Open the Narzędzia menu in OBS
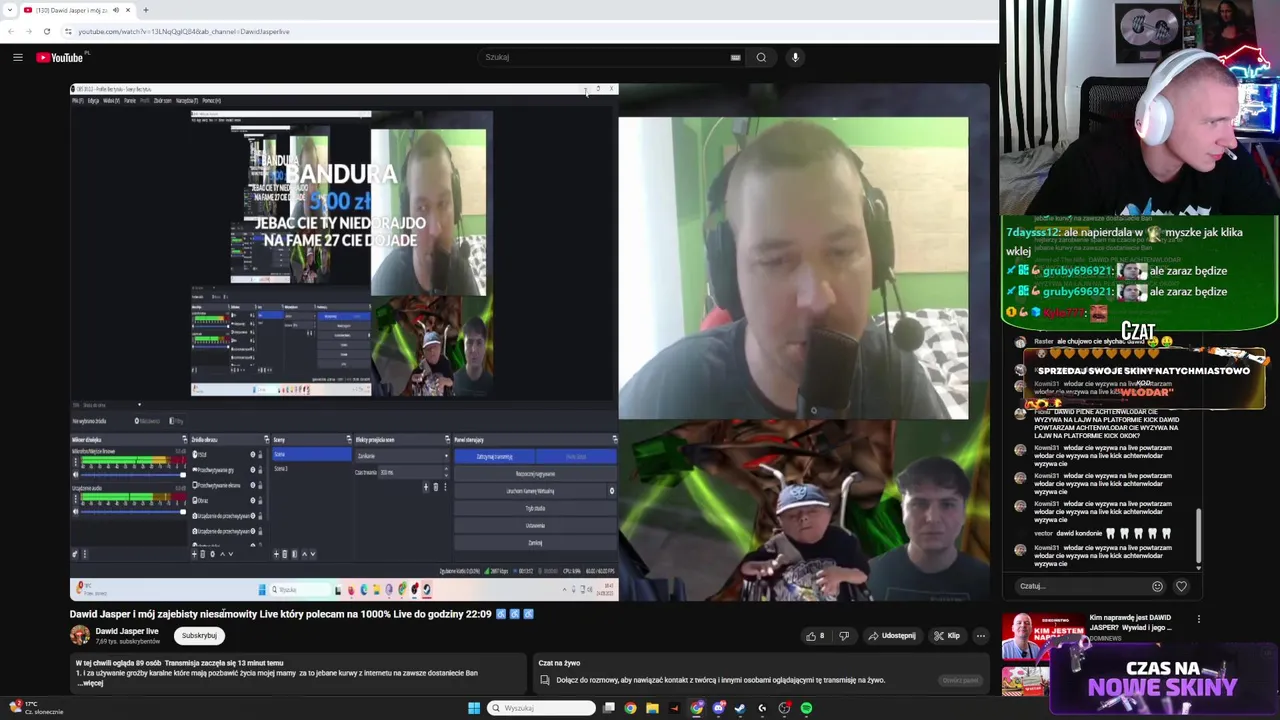The height and width of the screenshot is (720, 1280). coord(187,101)
